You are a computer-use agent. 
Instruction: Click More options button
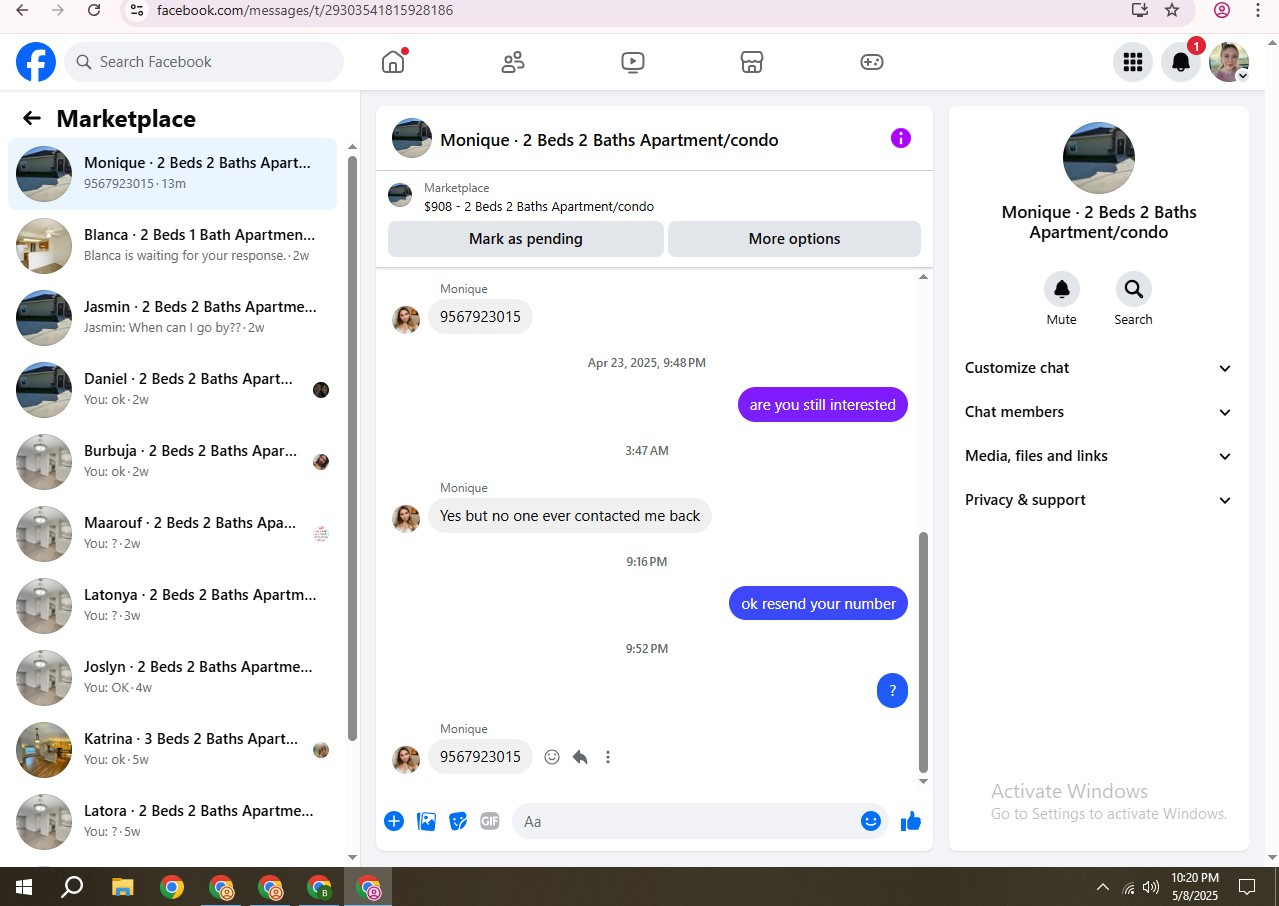(794, 239)
